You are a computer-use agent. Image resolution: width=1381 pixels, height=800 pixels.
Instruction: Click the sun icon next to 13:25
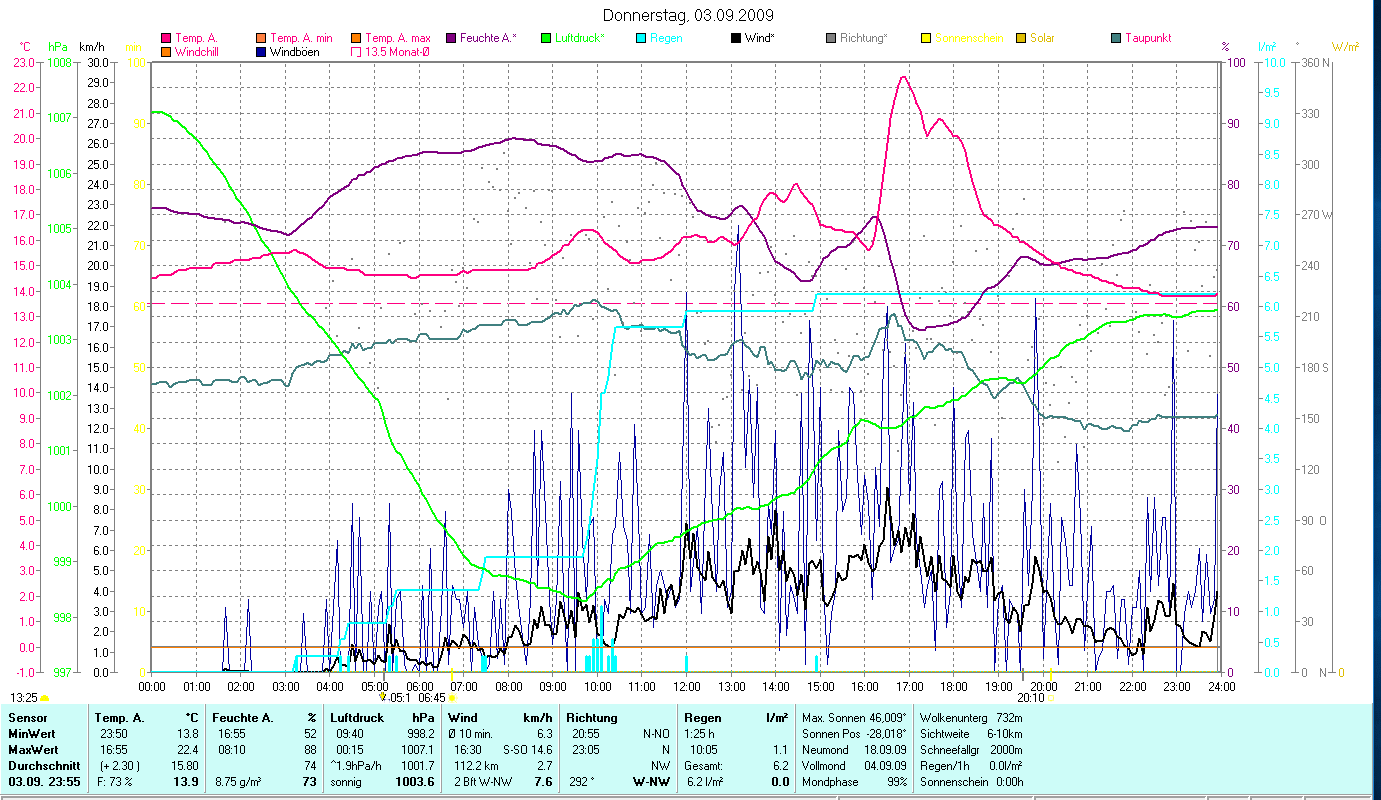[x=45, y=697]
